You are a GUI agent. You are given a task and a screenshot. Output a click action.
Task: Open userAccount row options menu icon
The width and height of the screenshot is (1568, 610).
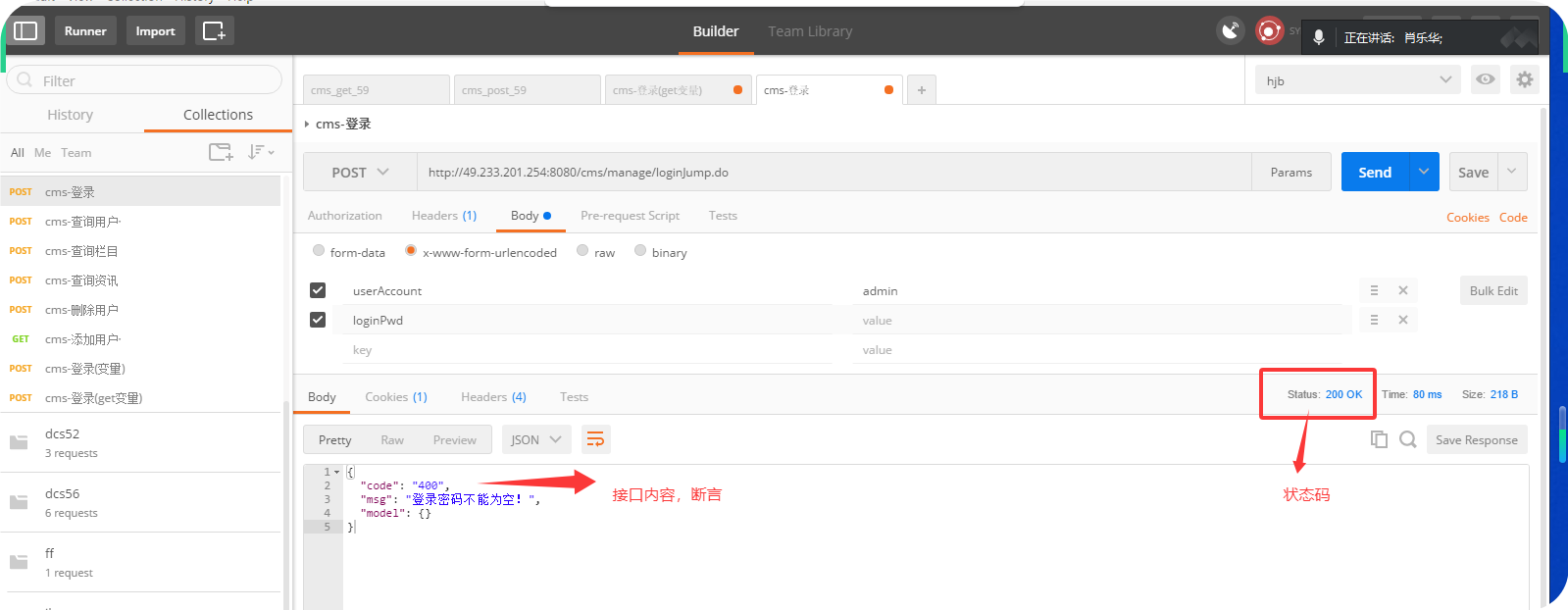coord(1374,290)
